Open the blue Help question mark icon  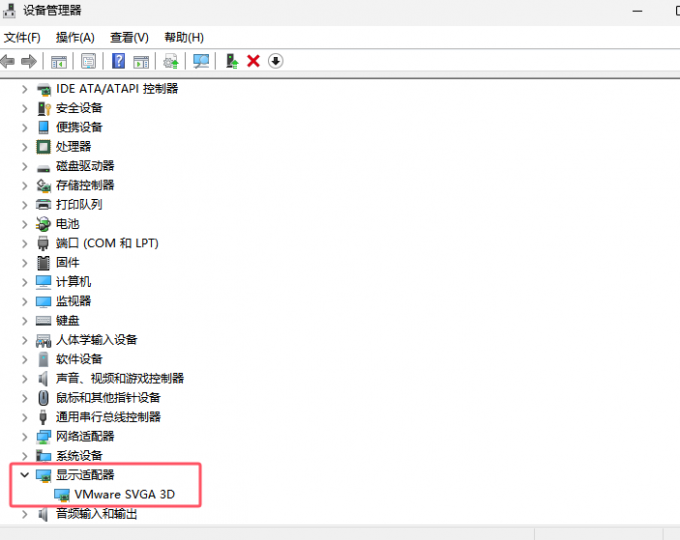(x=118, y=61)
